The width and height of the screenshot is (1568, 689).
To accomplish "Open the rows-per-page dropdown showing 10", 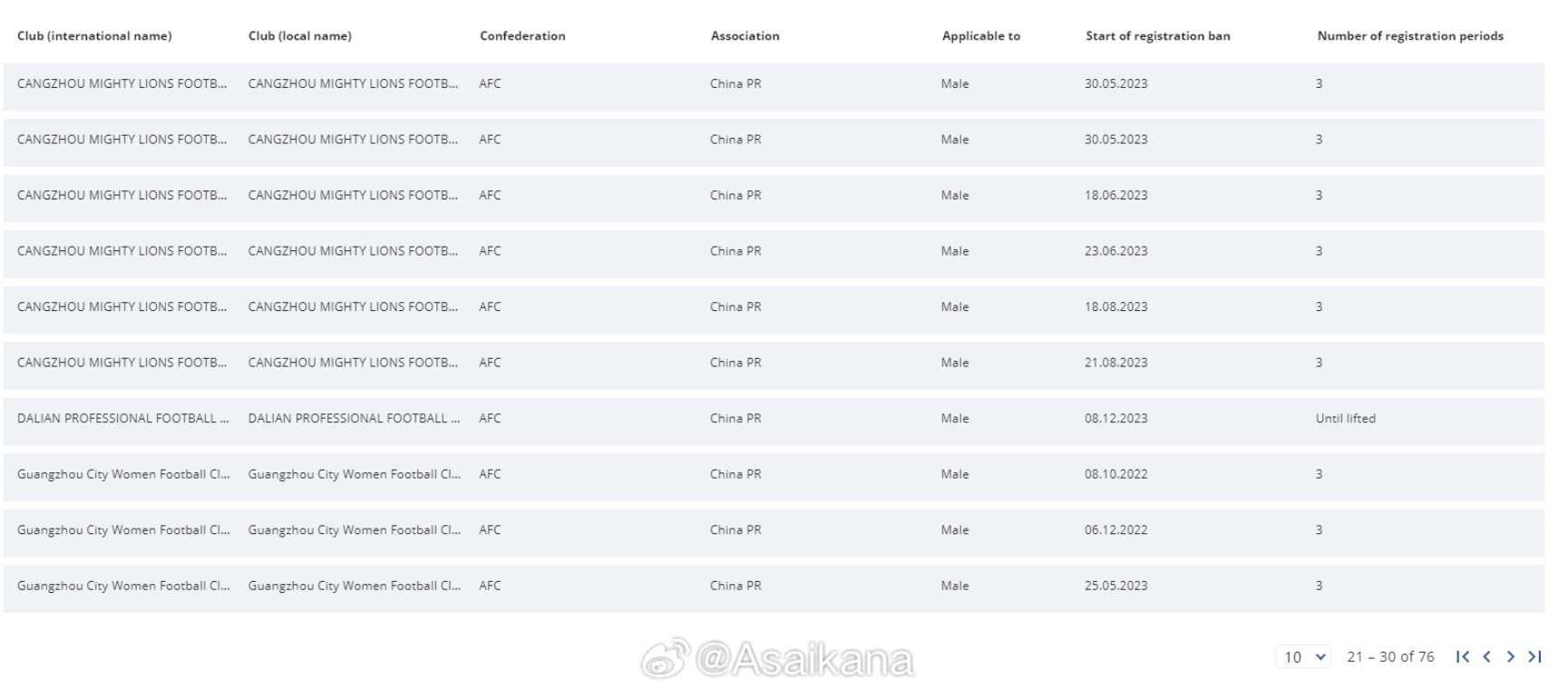I will pyautogui.click(x=1303, y=656).
